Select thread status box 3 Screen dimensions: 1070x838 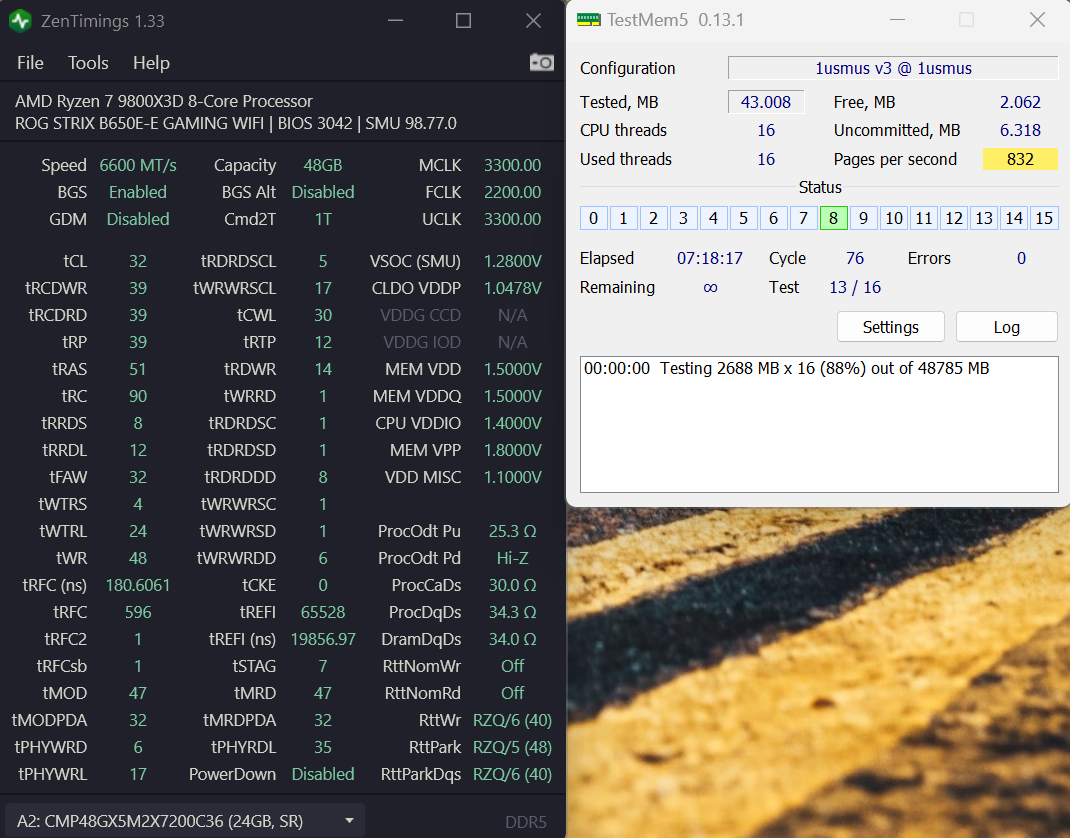(684, 218)
